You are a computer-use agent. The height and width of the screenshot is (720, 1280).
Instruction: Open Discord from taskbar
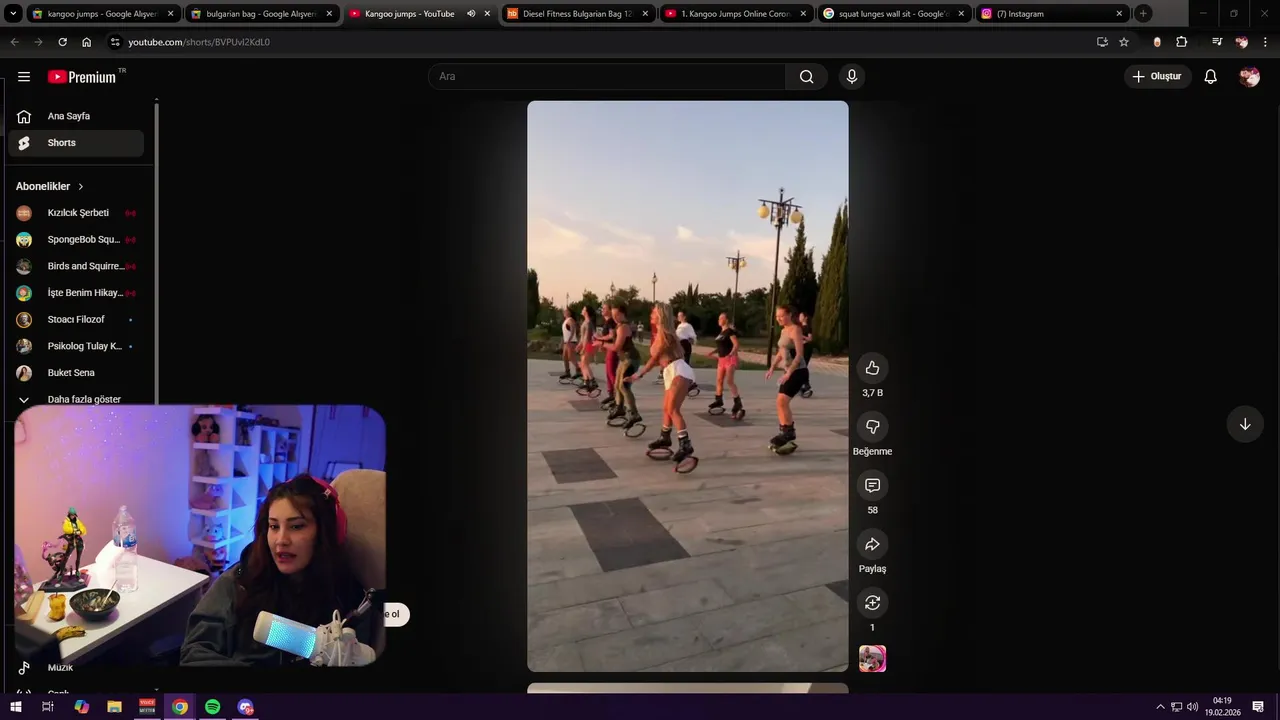(245, 707)
